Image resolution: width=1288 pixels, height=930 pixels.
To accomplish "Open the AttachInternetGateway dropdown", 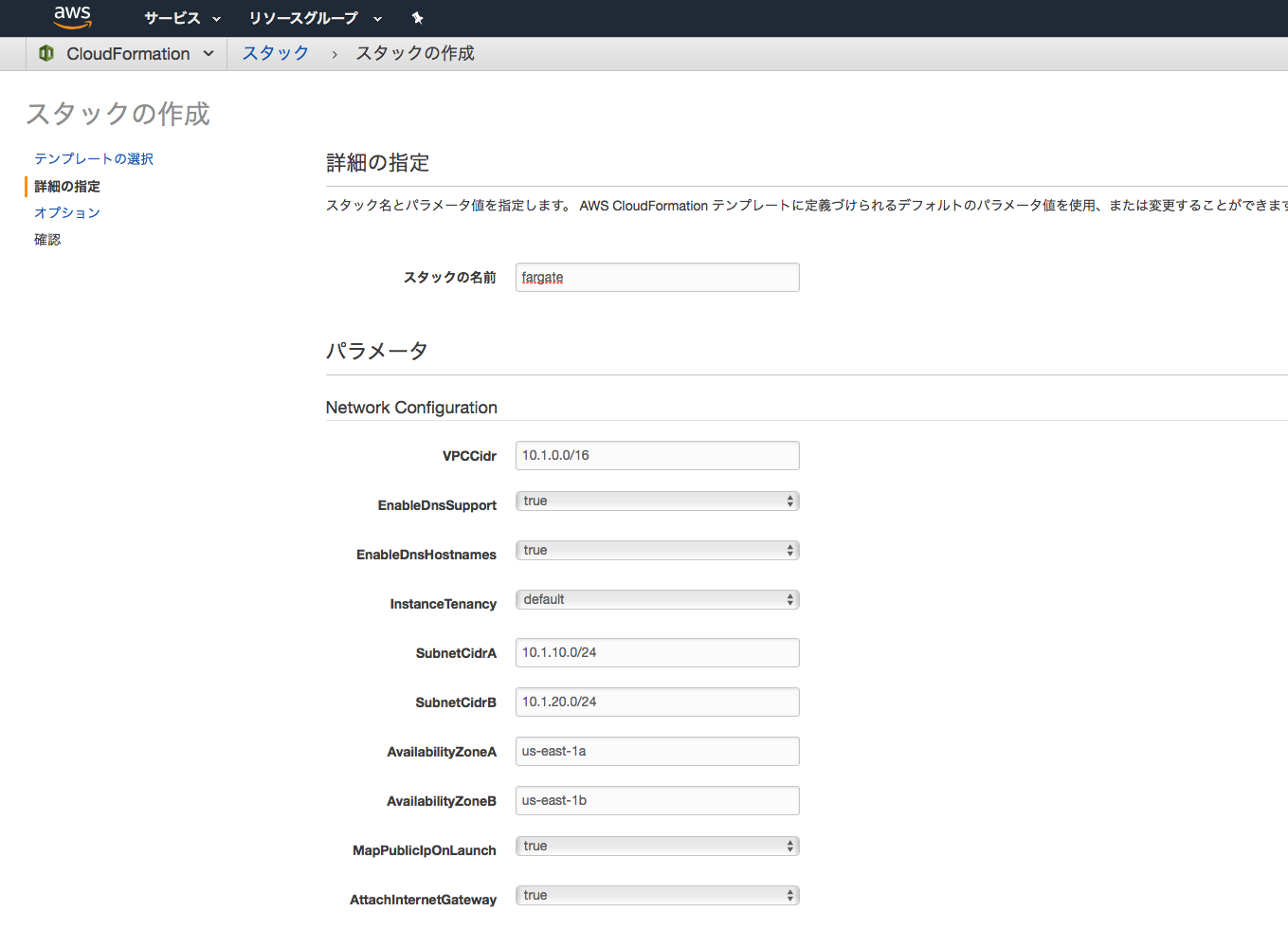I will (657, 895).
